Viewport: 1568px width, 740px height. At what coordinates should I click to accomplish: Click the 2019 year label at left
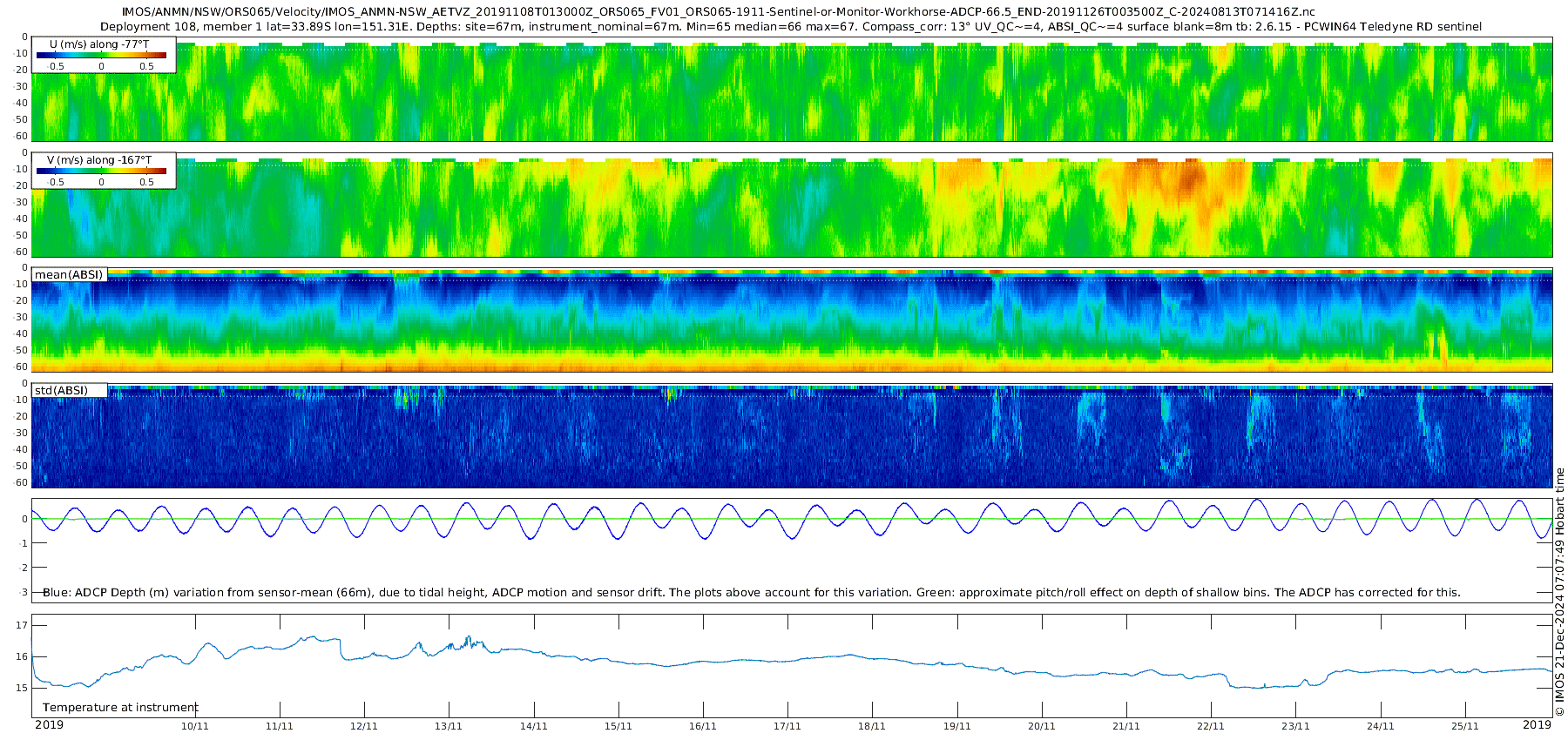49,724
